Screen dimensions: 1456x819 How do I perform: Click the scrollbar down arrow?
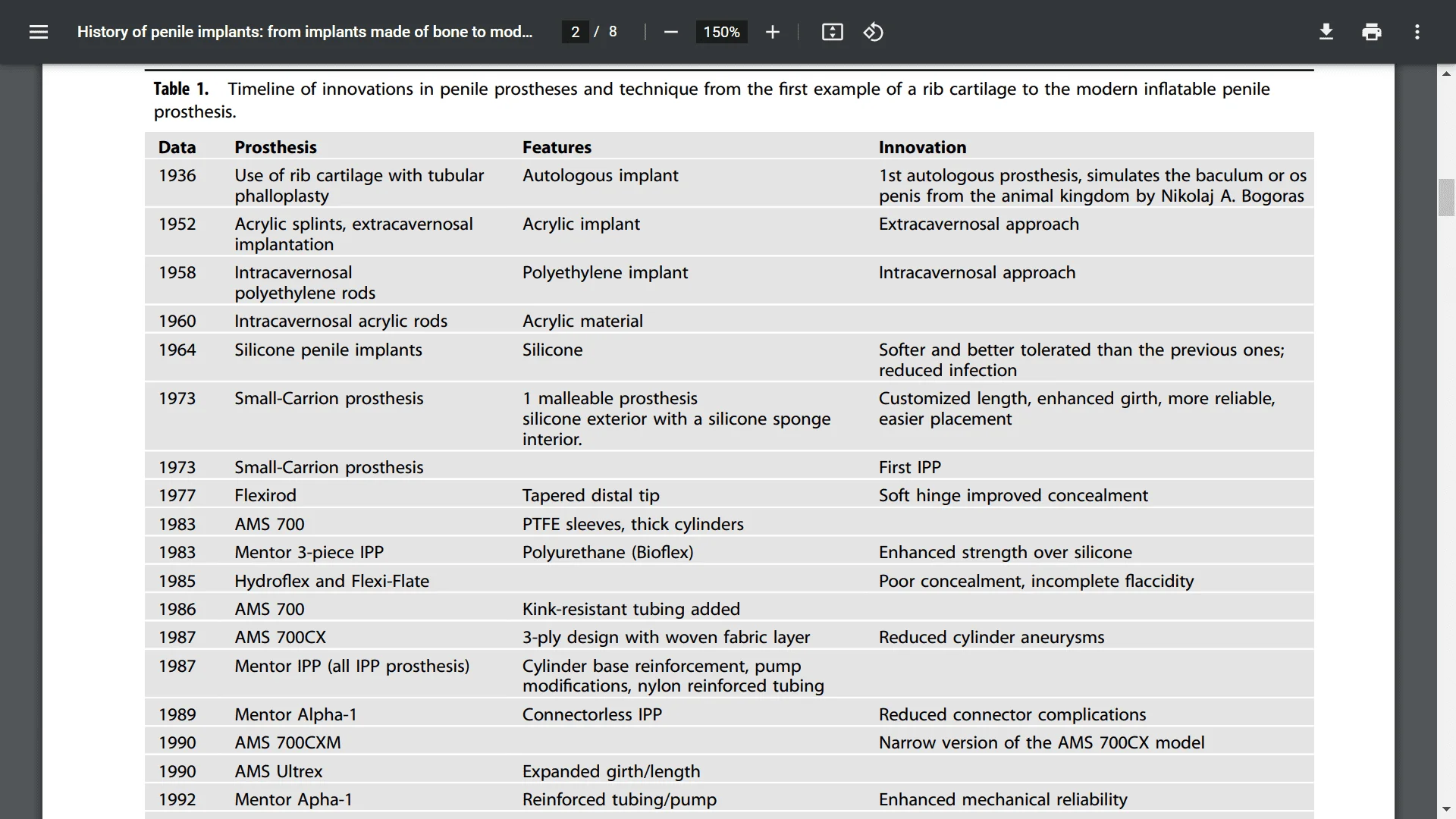pyautogui.click(x=1446, y=809)
